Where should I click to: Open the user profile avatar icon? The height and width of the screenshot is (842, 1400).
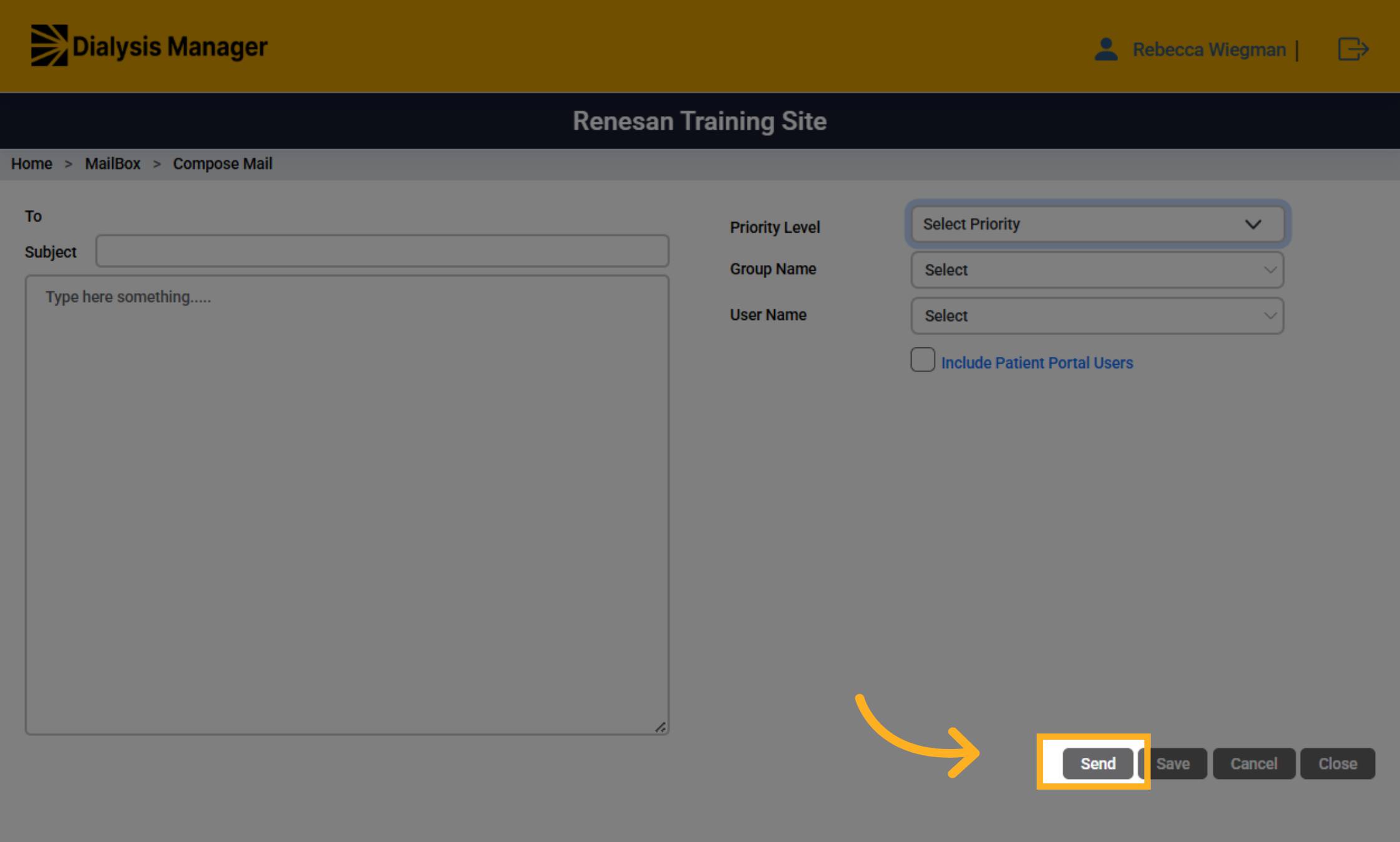1106,49
